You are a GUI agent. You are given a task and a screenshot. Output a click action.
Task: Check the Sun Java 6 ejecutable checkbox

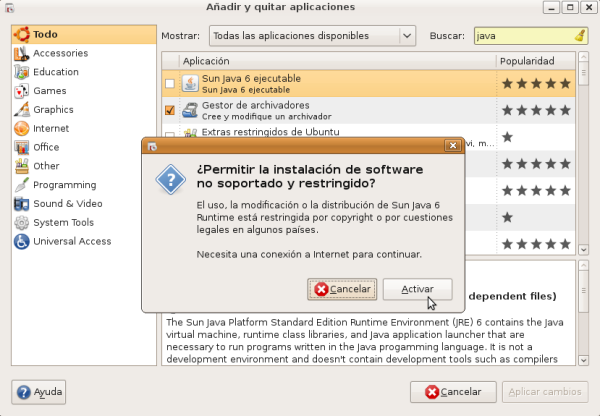(169, 83)
